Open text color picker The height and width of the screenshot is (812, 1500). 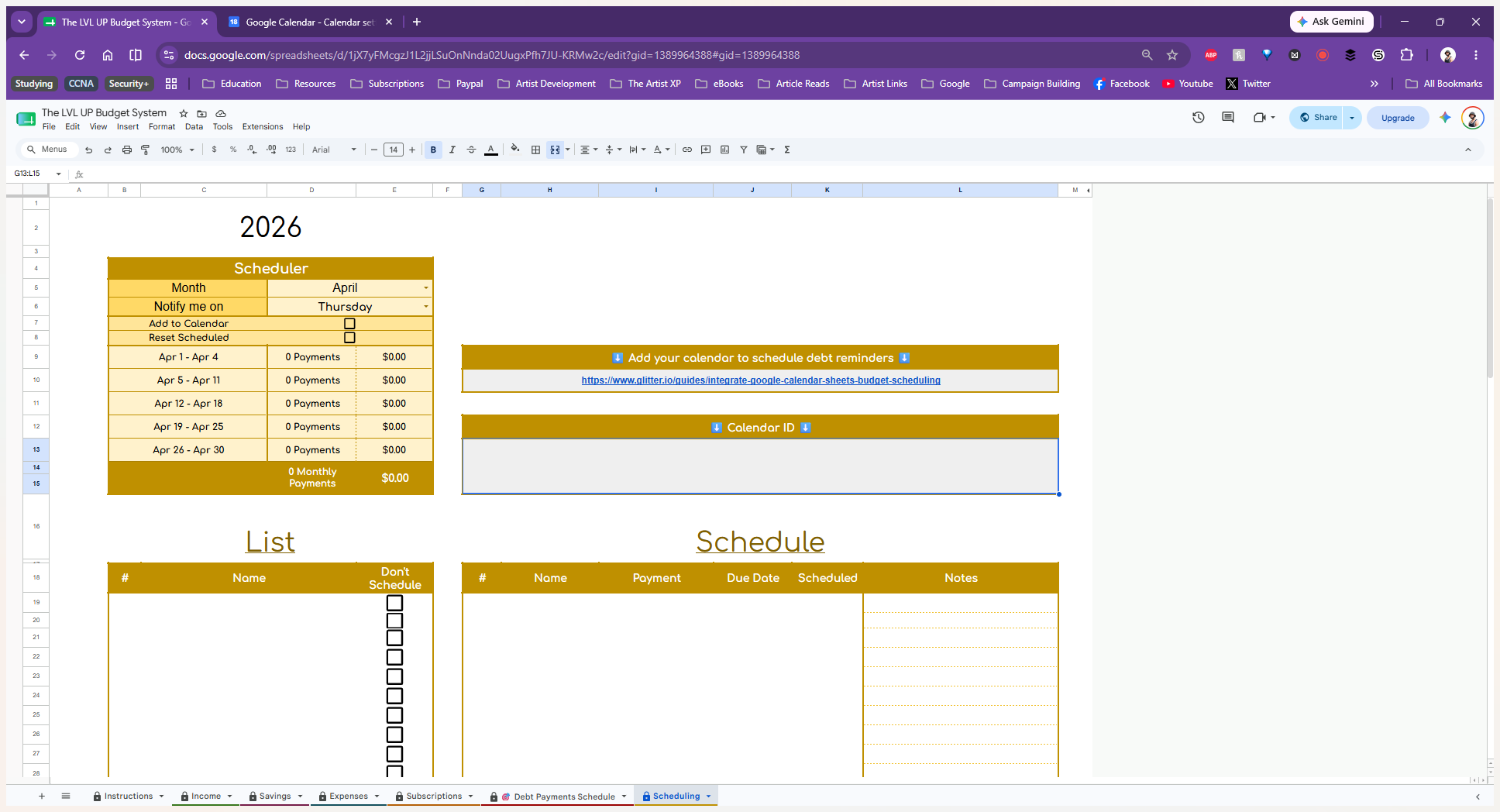point(490,150)
